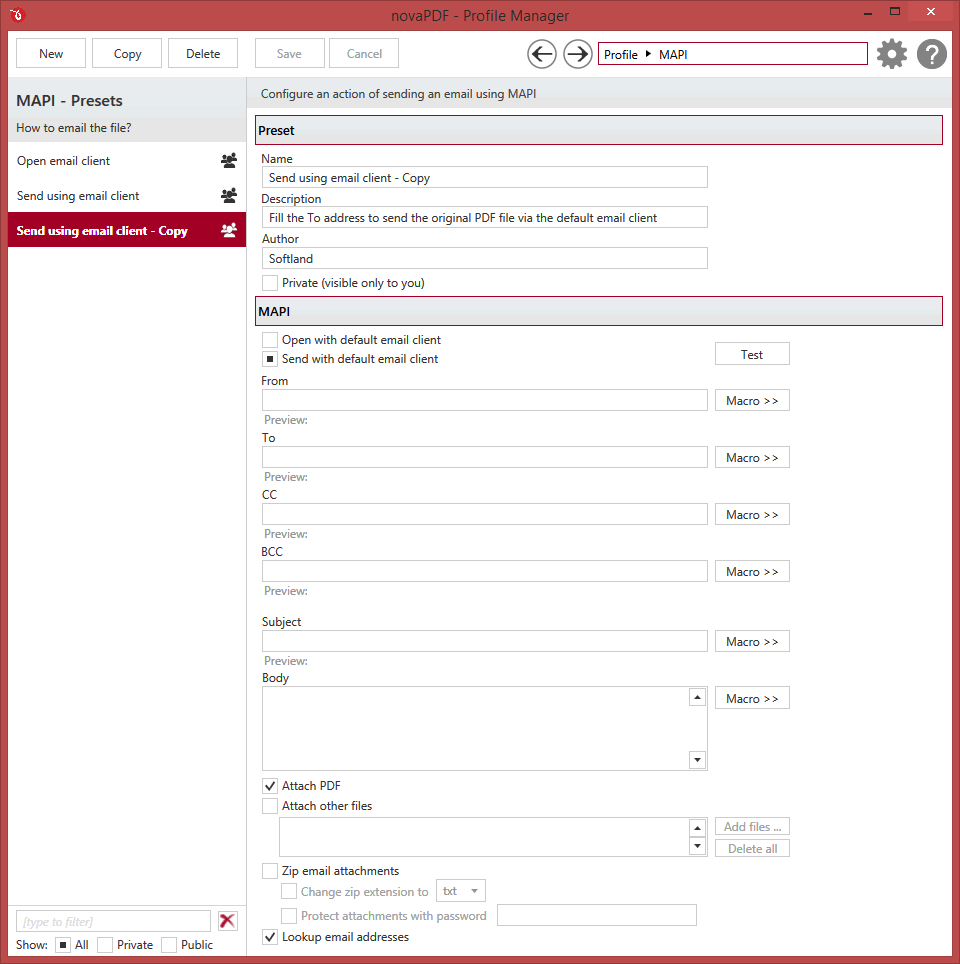Open the zip extension dropdown
Screen dimensions: 960x964
[x=461, y=891]
